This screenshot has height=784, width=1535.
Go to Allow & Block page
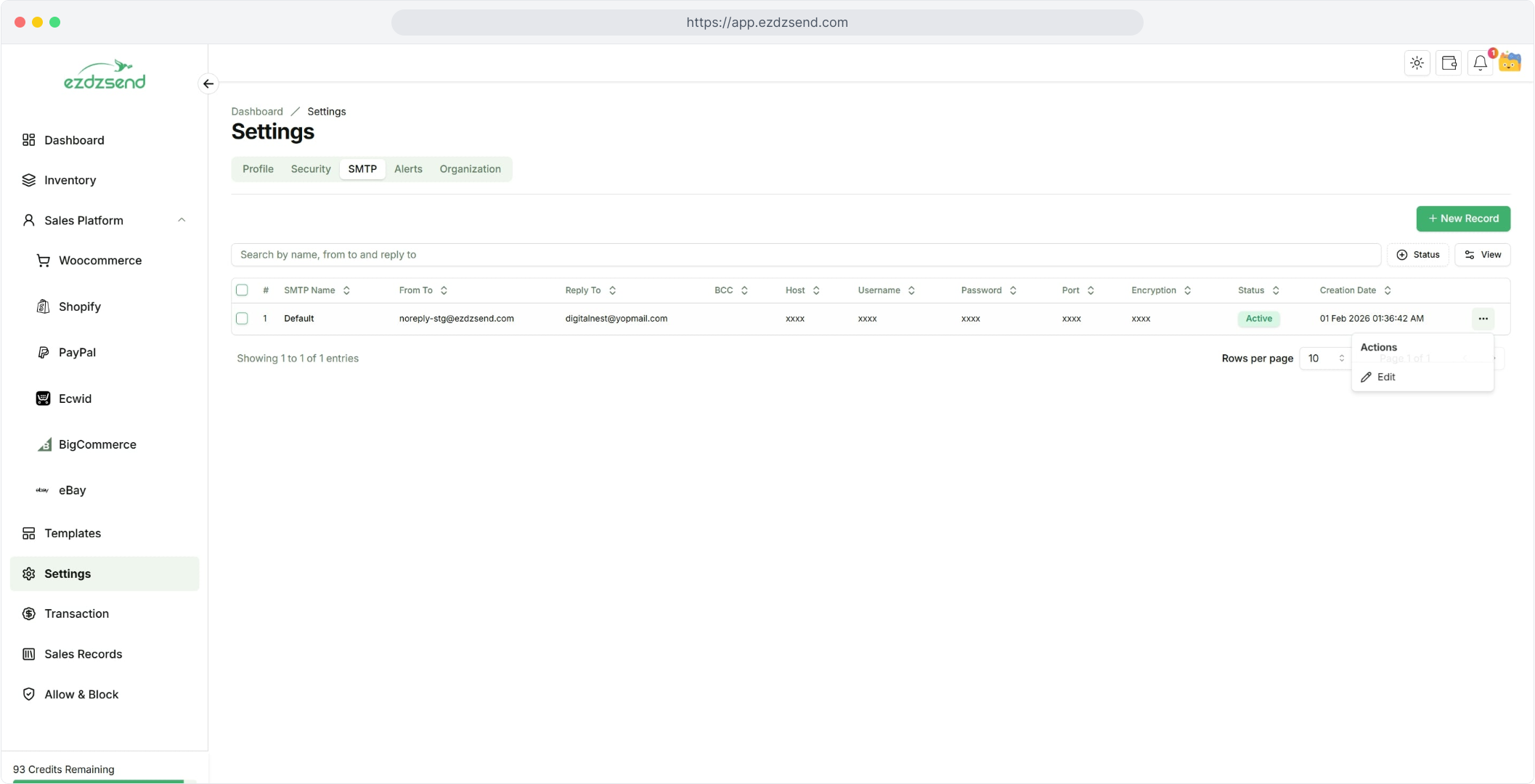coord(81,694)
